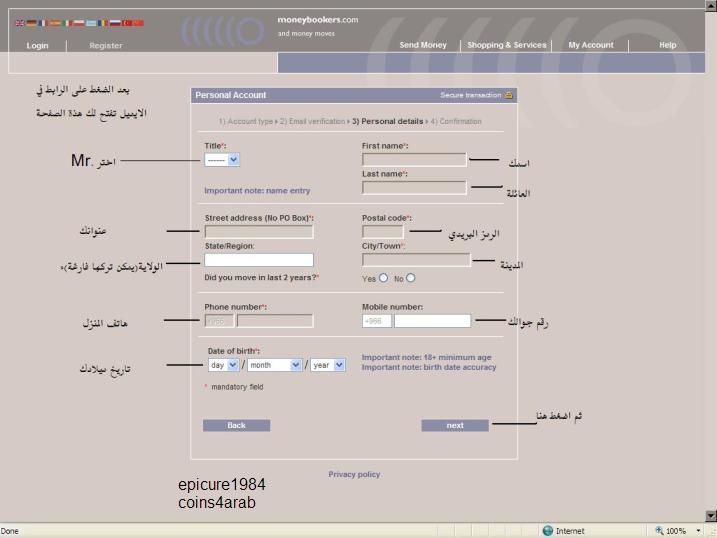Click the 'Done' status bar text
717x538 pixels.
(10, 531)
